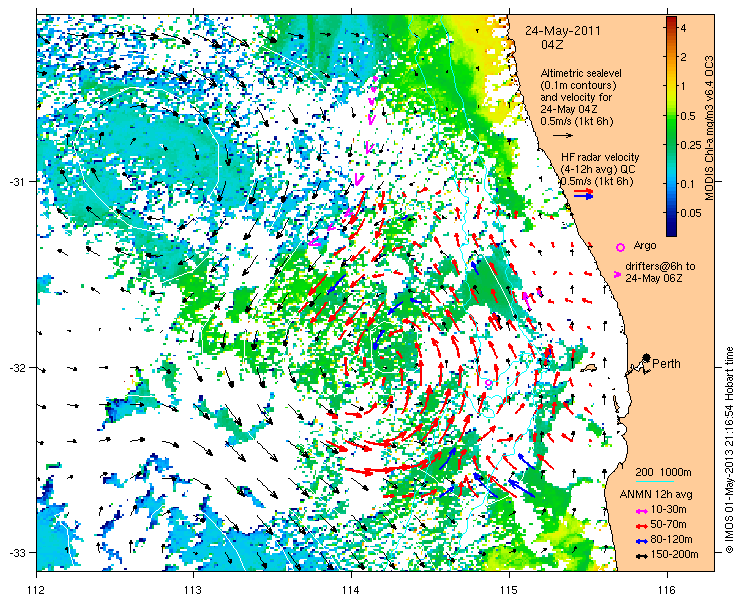Click the colorbar value 0.5

tap(689, 116)
